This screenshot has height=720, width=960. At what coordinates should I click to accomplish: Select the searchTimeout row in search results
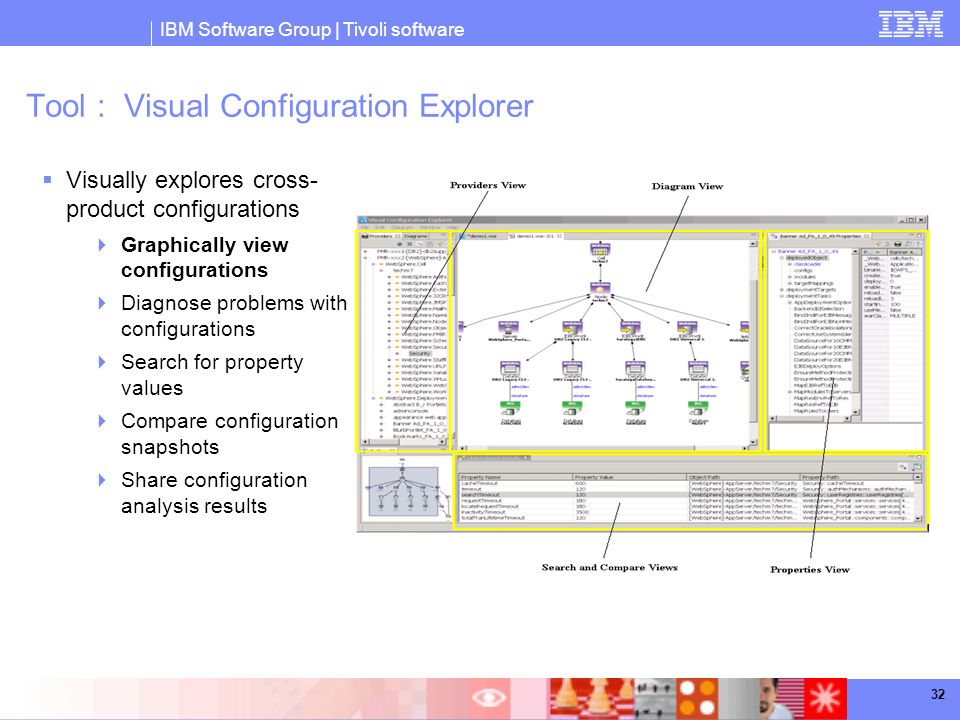[x=686, y=495]
